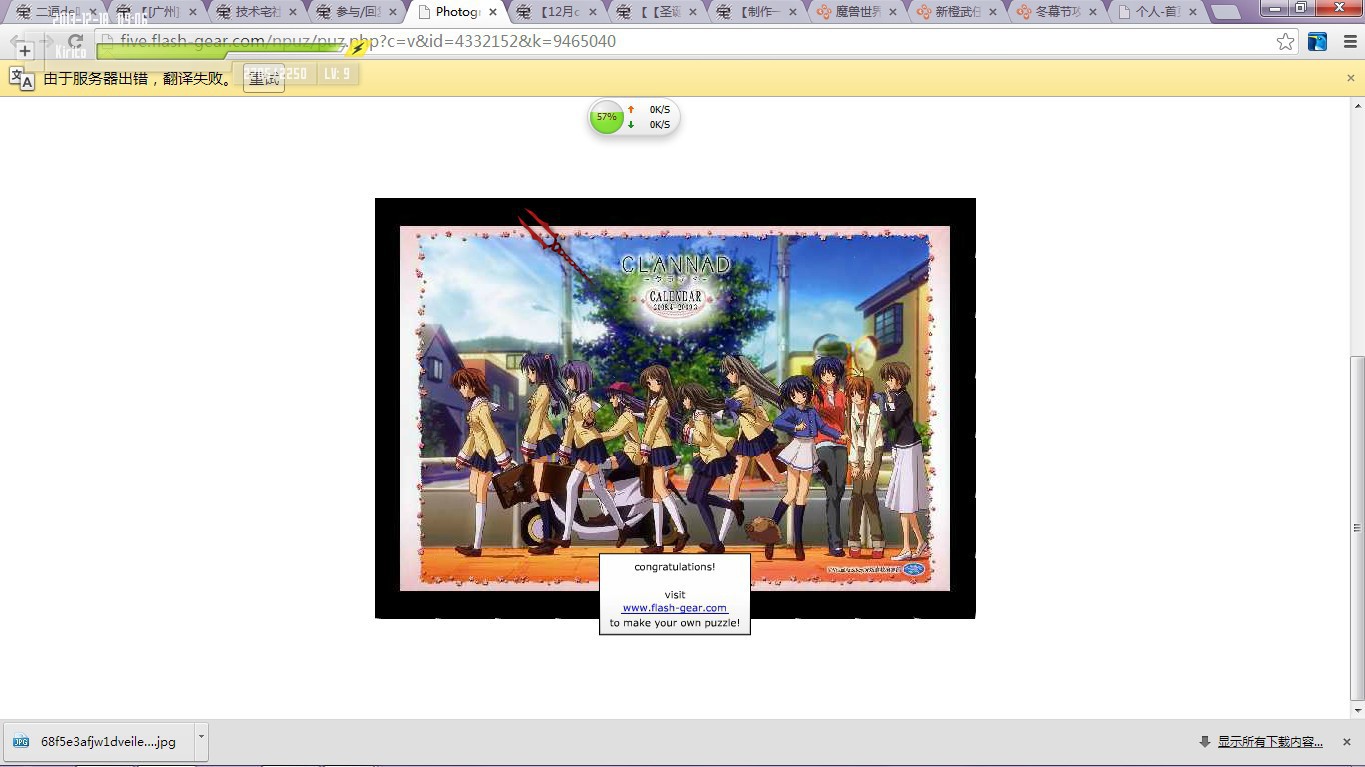The width and height of the screenshot is (1365, 767).
Task: Click the bookmark star icon
Action: 1285,42
